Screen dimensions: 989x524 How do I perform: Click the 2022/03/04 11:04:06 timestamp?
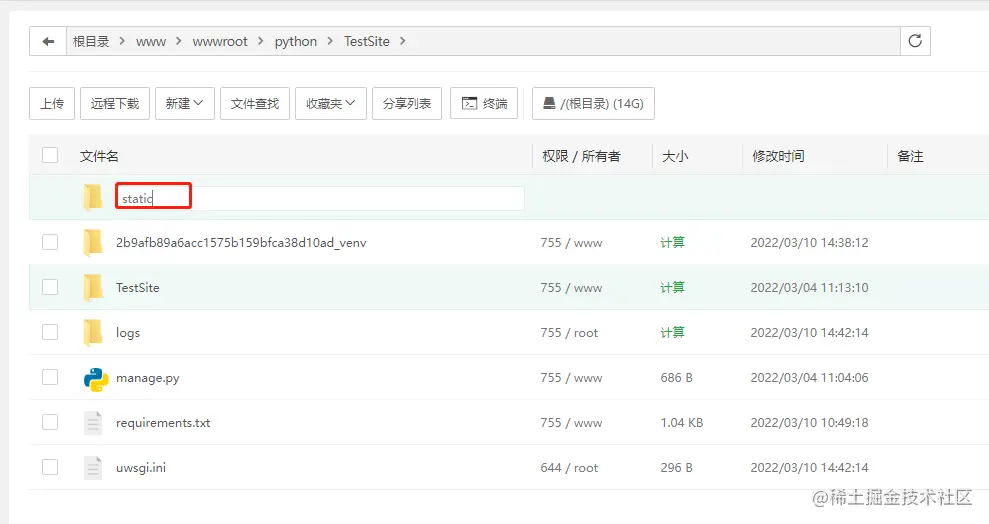tap(809, 378)
